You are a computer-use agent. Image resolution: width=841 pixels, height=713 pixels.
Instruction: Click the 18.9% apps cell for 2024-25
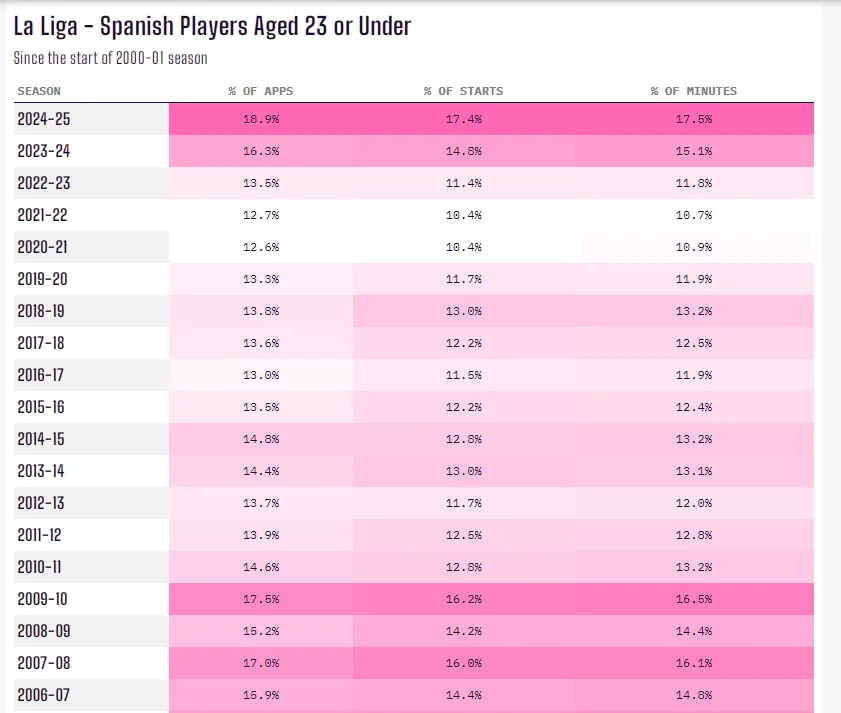click(x=261, y=119)
